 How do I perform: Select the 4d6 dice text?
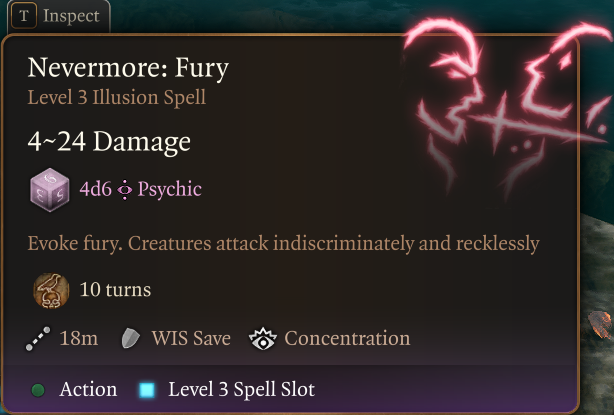[x=96, y=189]
